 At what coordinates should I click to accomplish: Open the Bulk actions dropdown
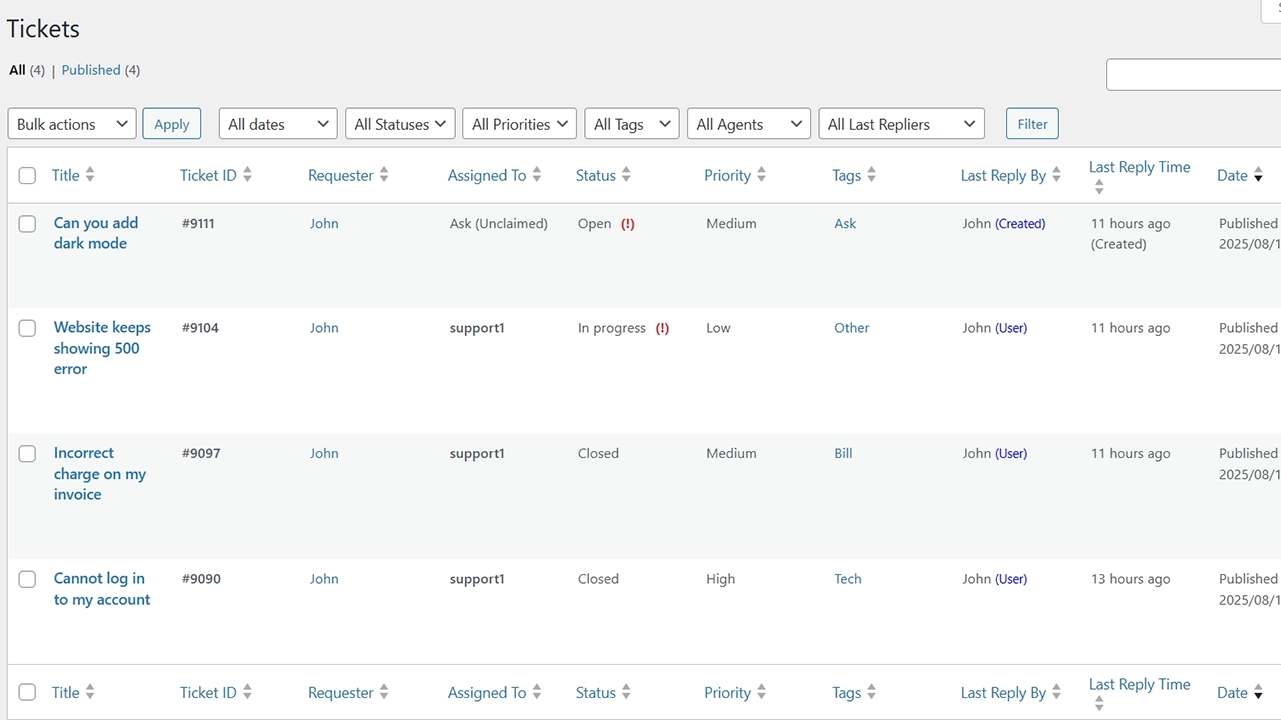(x=72, y=124)
